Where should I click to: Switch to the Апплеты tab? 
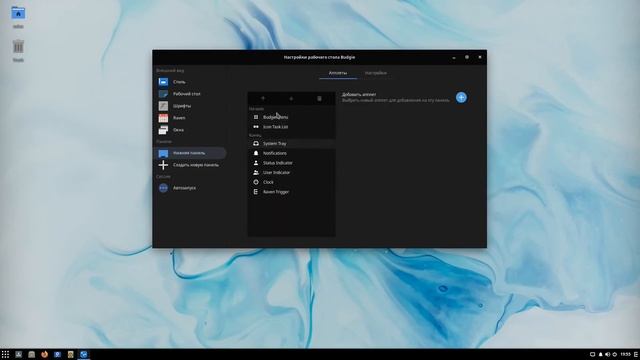pyautogui.click(x=338, y=73)
